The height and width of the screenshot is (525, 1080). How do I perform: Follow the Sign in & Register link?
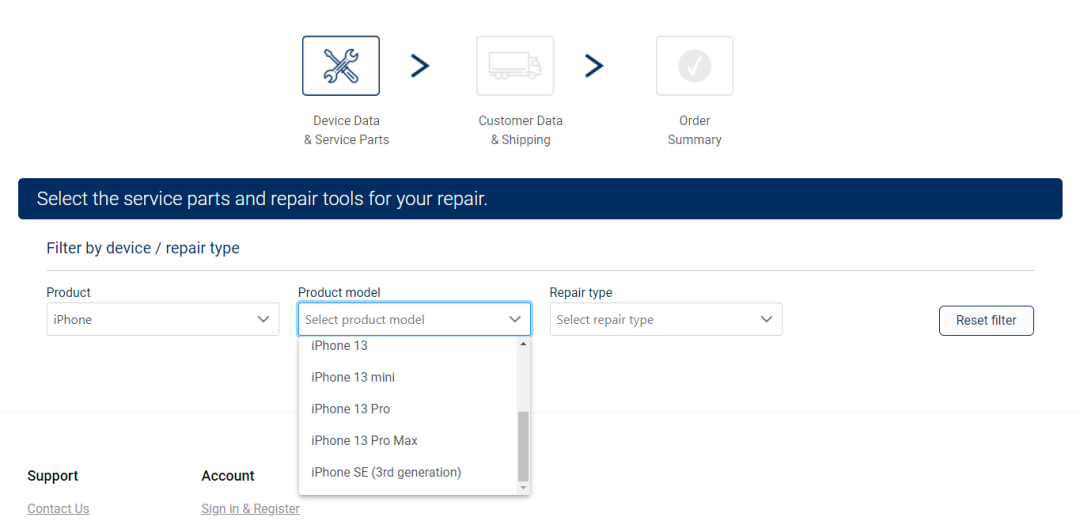tap(250, 509)
